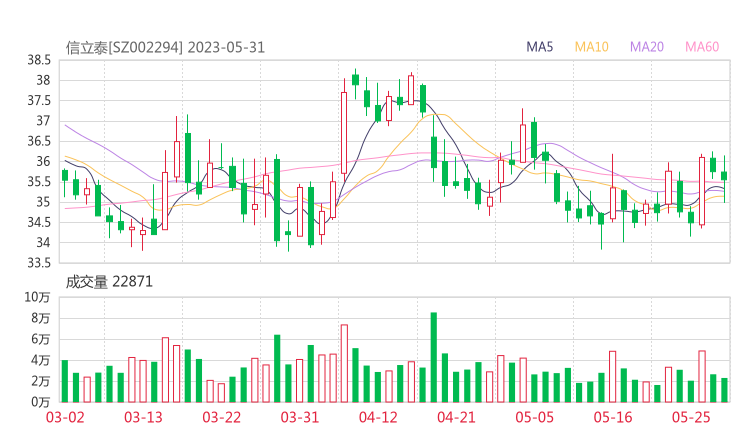
Task: Click the tallest red hollow volume bar
Action: click(x=344, y=364)
